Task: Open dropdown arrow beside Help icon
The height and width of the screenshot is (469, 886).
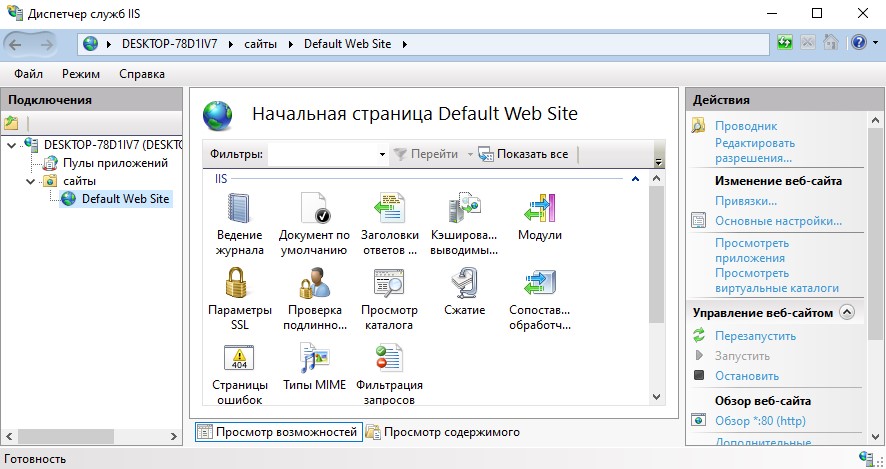Action: 876,43
